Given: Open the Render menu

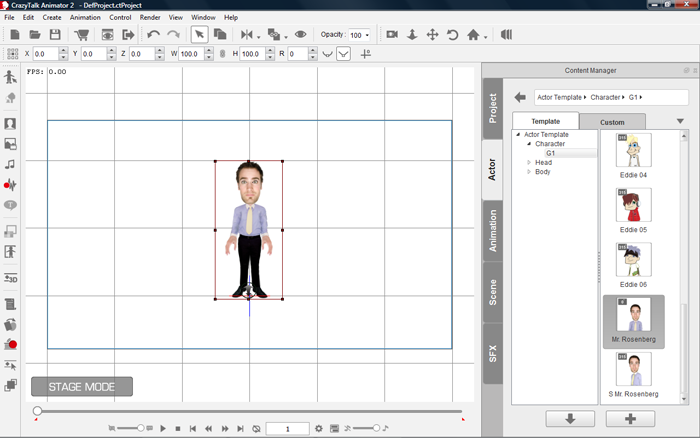Looking at the screenshot, I should [x=150, y=17].
